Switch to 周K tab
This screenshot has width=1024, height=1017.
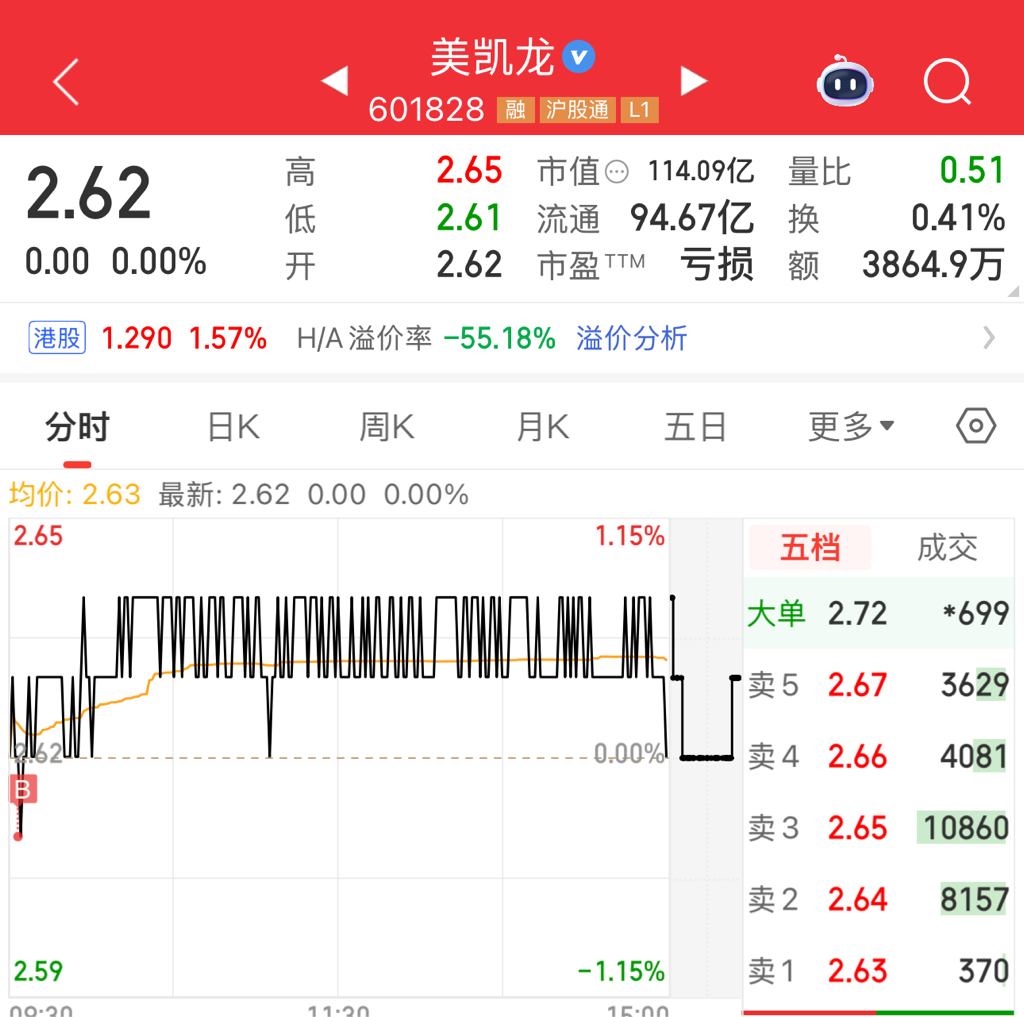click(387, 427)
